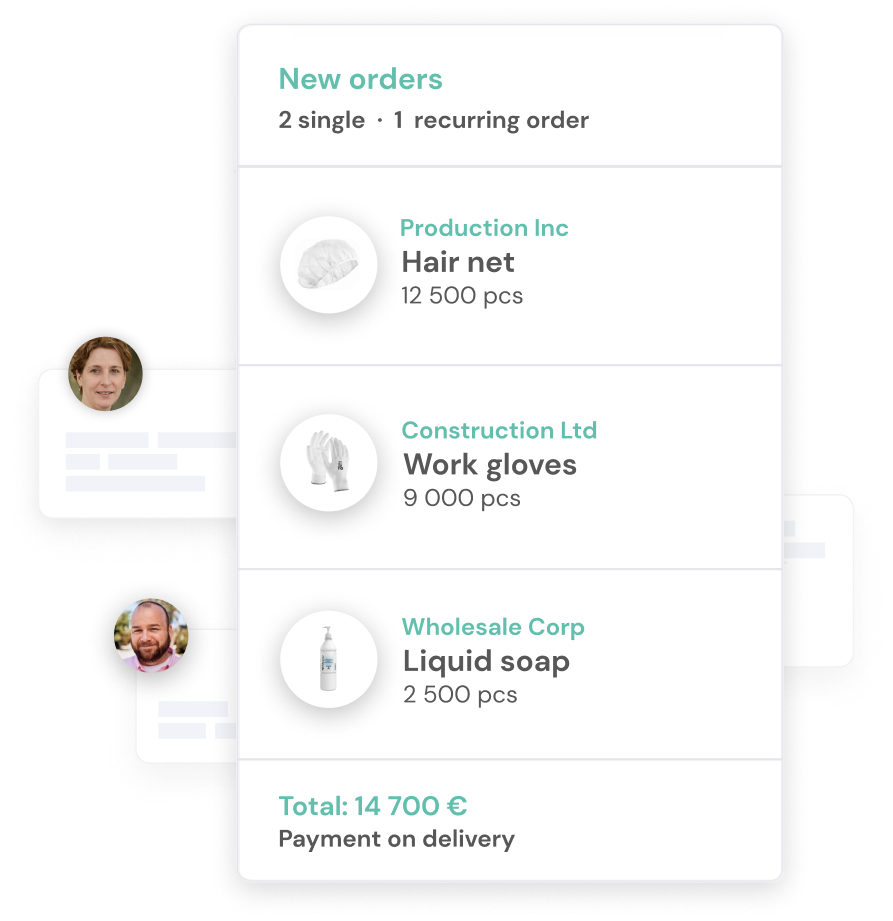Click the 9 000 pcs quantity
Image resolution: width=893 pixels, height=921 pixels.
click(x=462, y=498)
